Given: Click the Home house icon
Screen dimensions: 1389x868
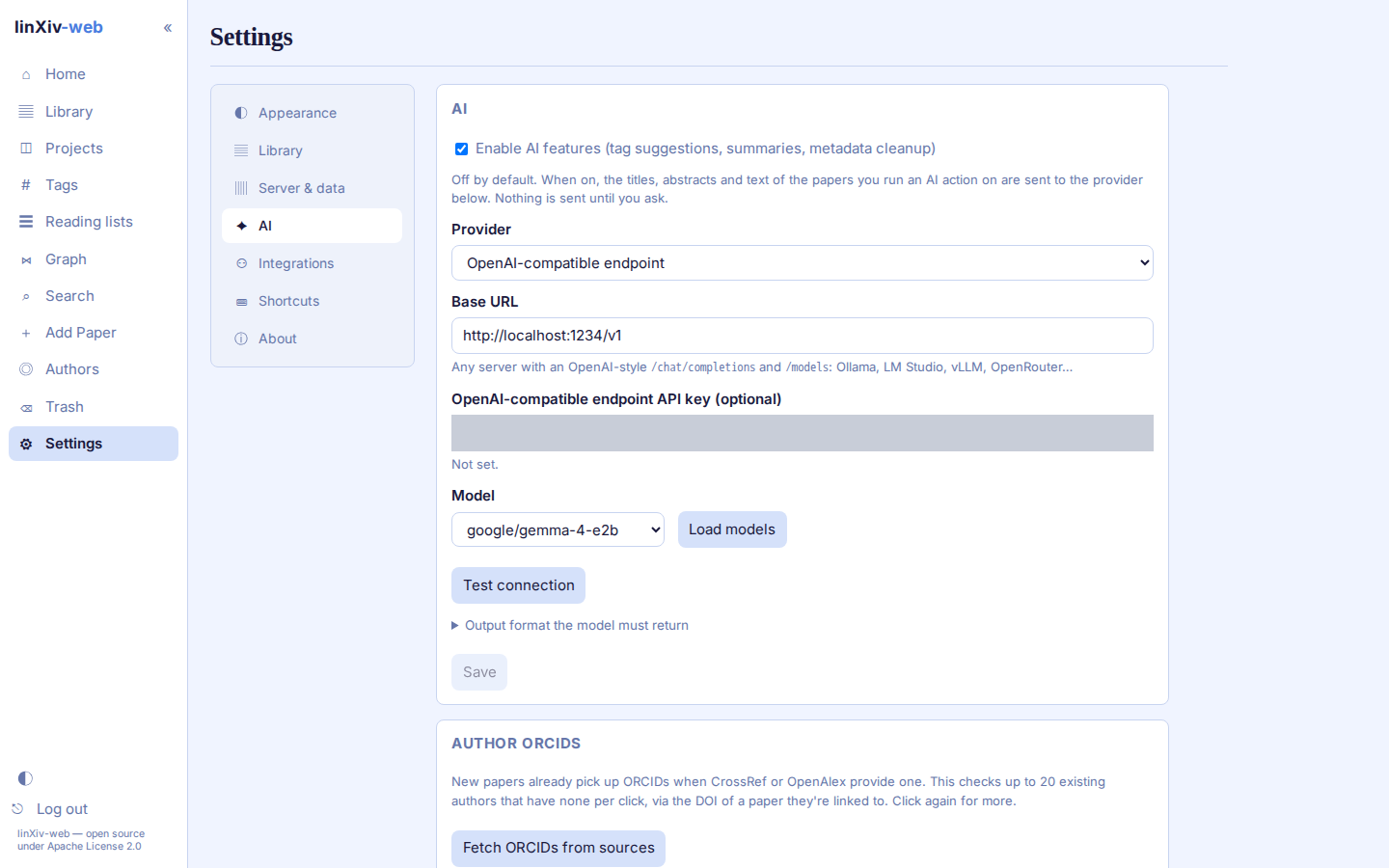Looking at the screenshot, I should point(26,74).
